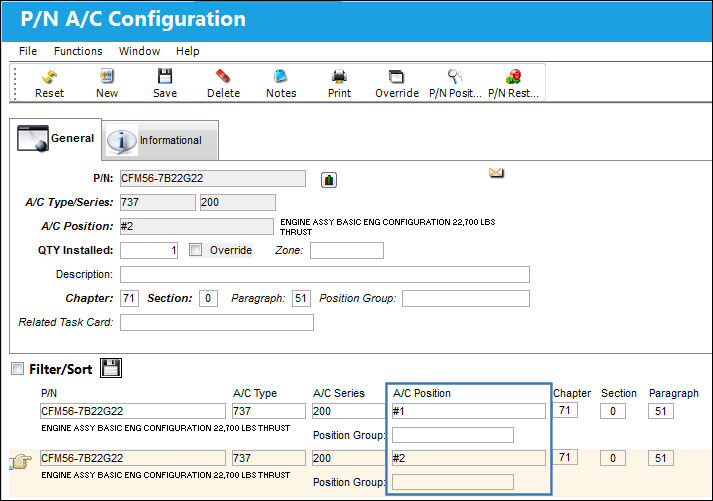The height and width of the screenshot is (501, 713).
Task: Click the Position Group field in form
Action: coord(466,298)
